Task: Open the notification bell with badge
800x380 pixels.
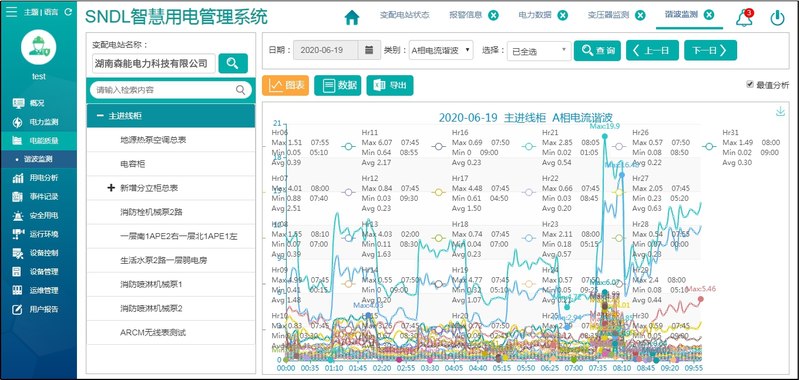Action: 744,18
